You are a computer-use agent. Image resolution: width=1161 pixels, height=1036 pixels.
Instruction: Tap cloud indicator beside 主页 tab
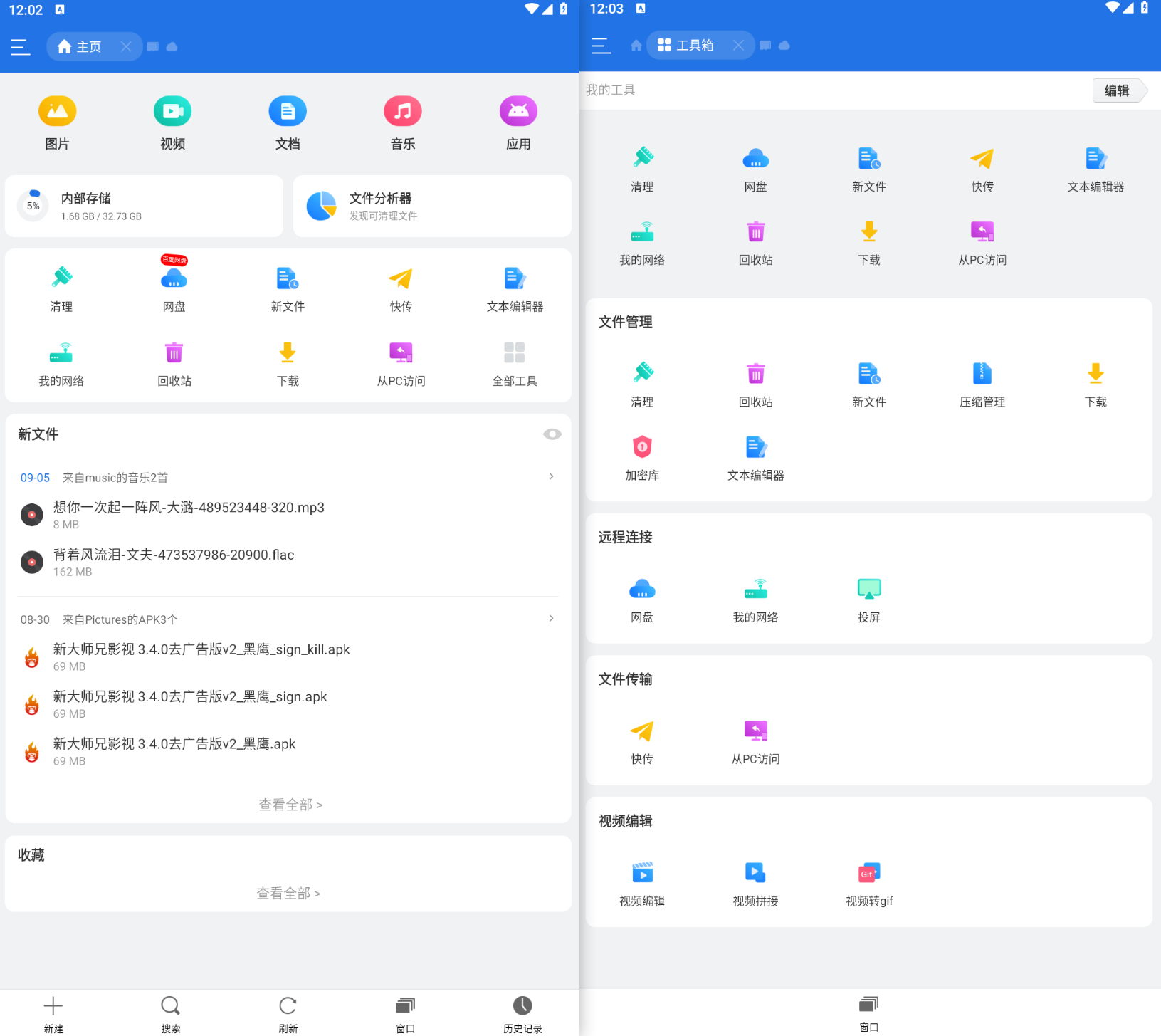click(172, 47)
